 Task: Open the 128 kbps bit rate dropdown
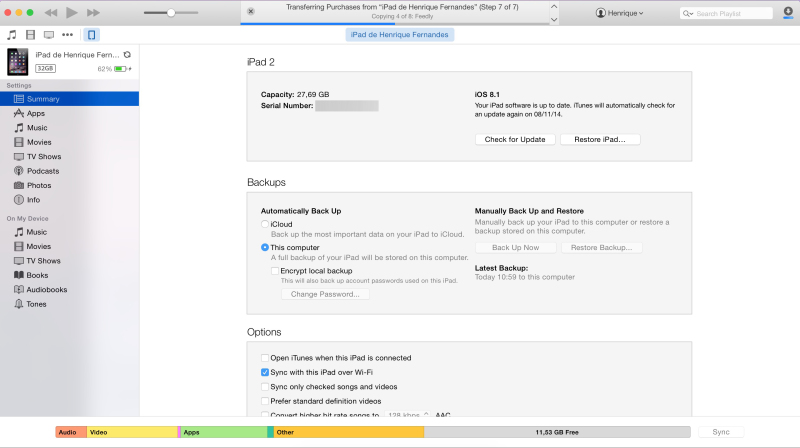(x=407, y=415)
